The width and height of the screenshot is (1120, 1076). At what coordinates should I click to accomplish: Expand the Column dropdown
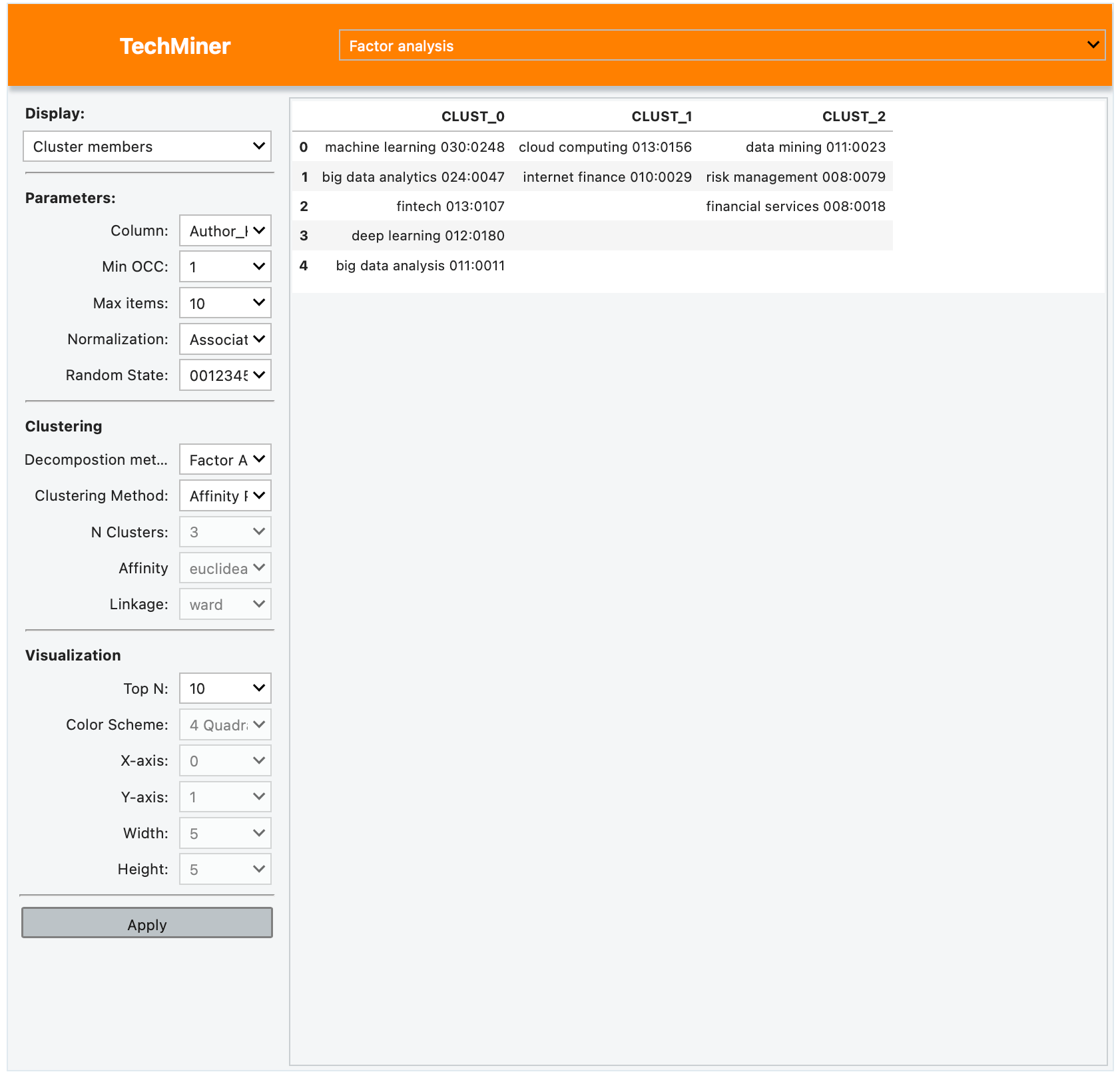(x=225, y=230)
